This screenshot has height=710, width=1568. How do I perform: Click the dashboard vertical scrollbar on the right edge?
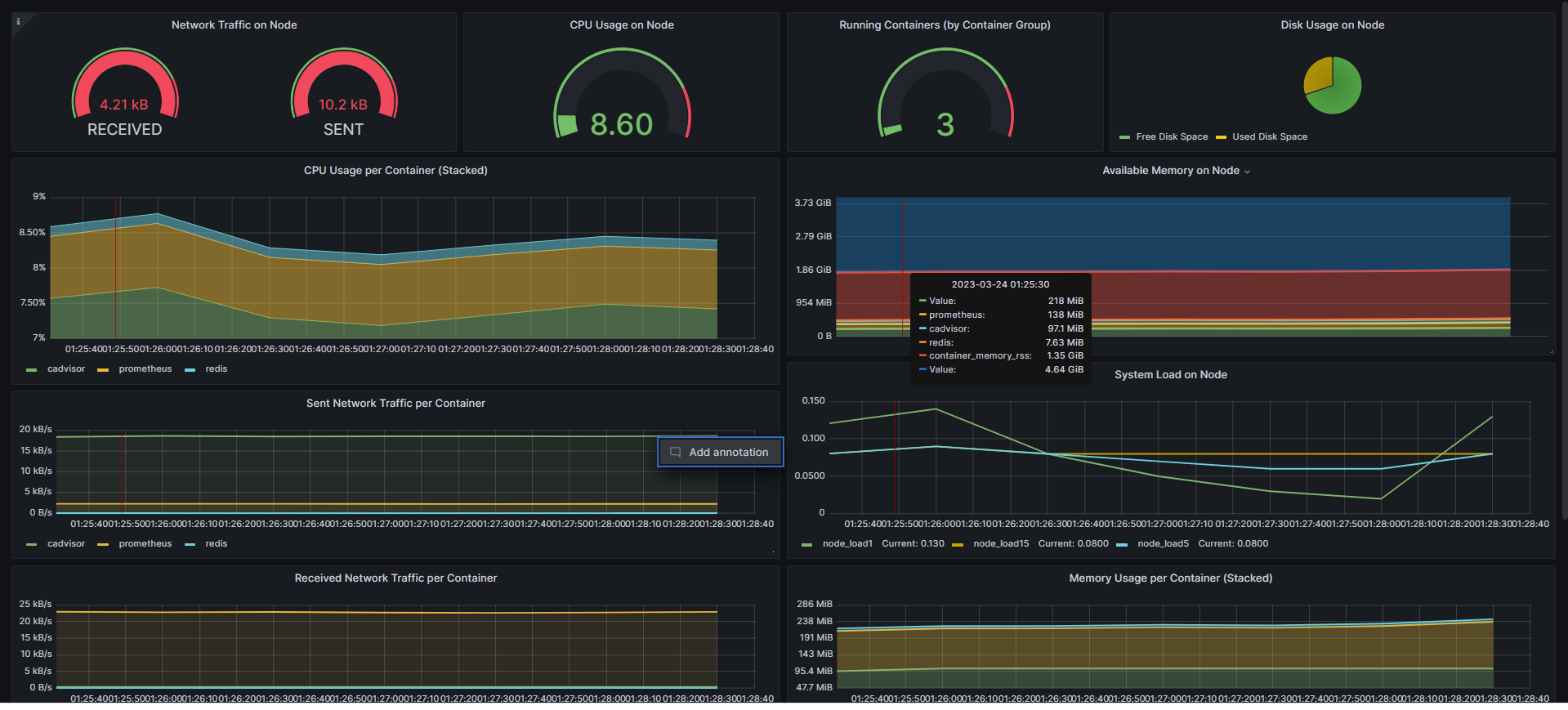pos(1564,261)
